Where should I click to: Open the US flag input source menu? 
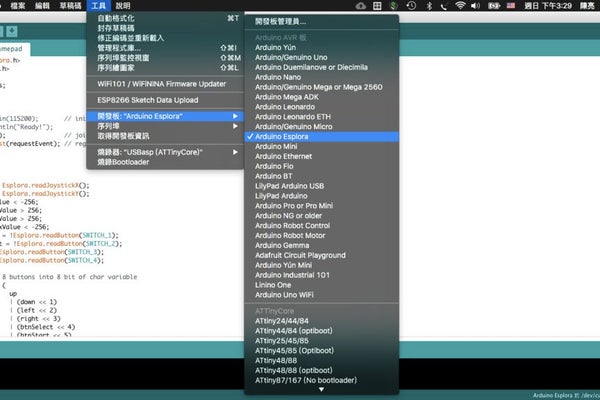click(511, 5)
